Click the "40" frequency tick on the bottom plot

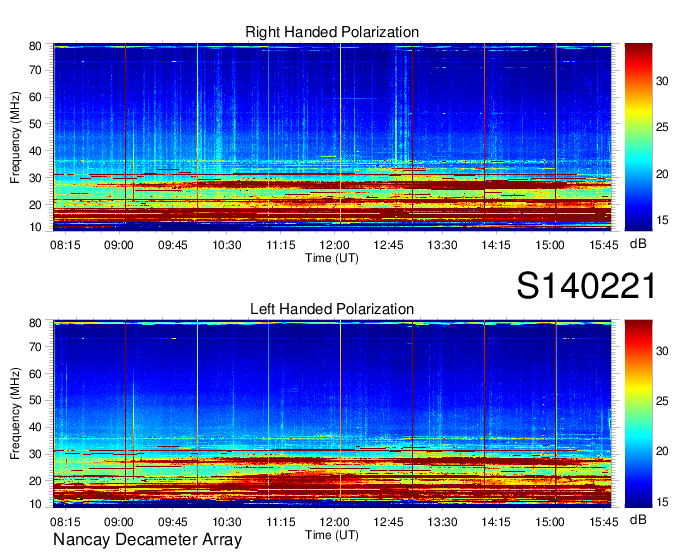point(35,427)
